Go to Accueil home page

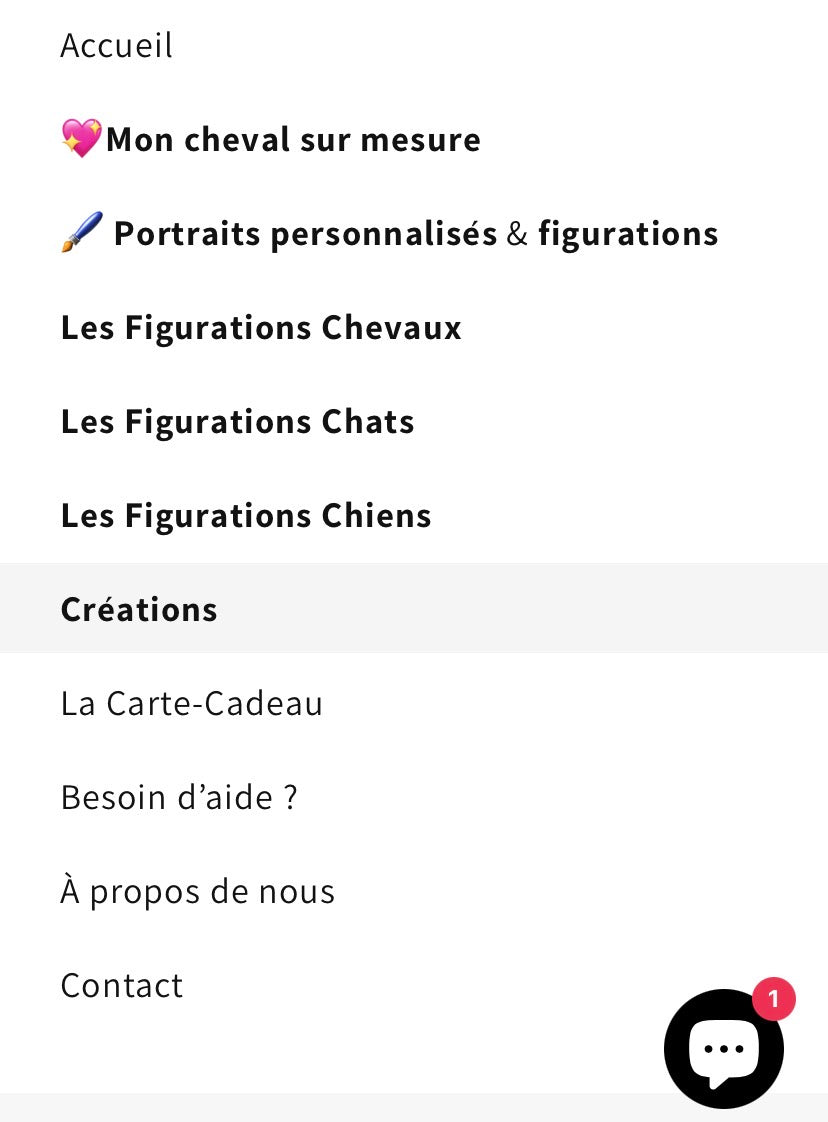(117, 45)
